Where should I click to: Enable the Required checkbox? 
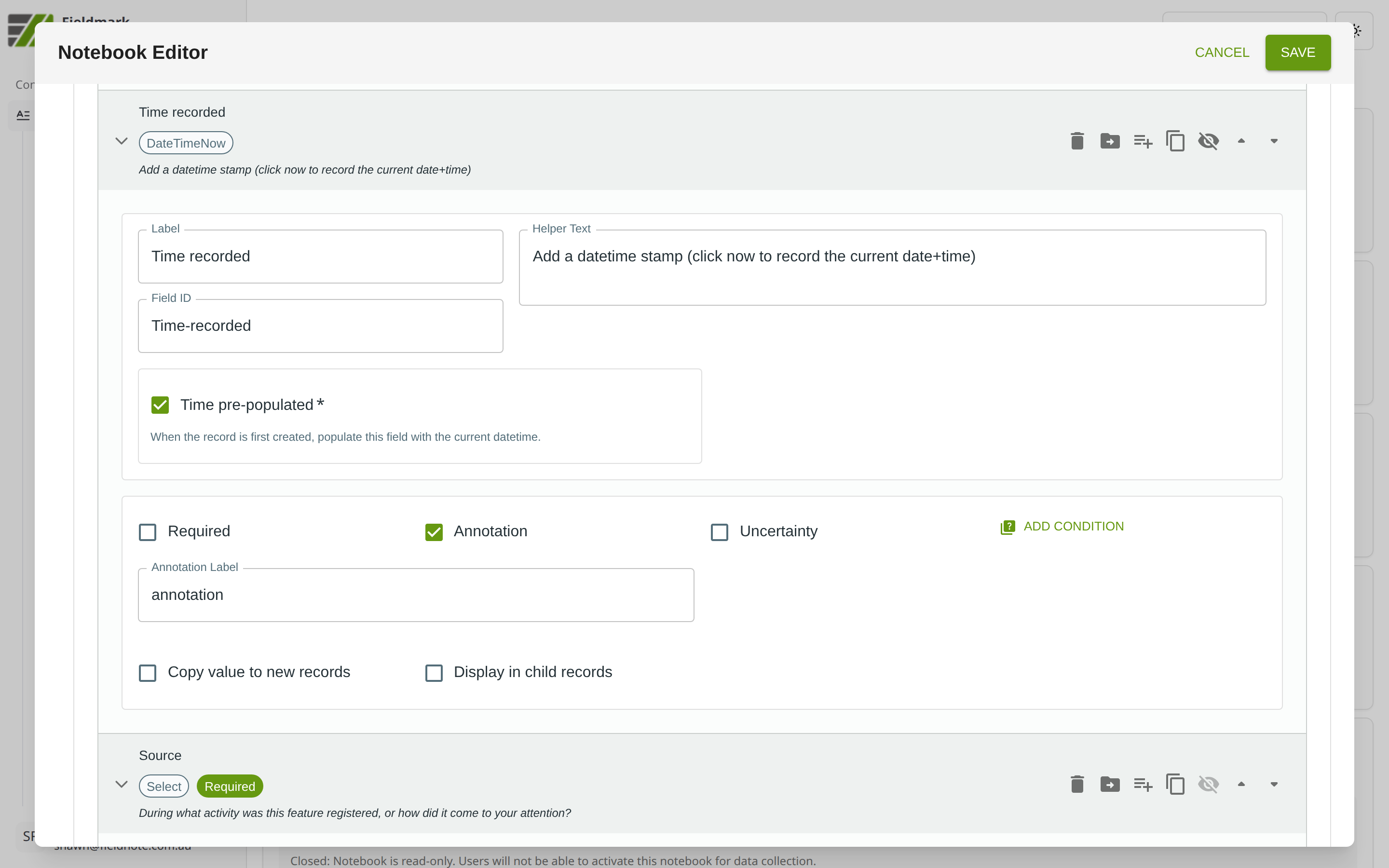[x=148, y=531]
